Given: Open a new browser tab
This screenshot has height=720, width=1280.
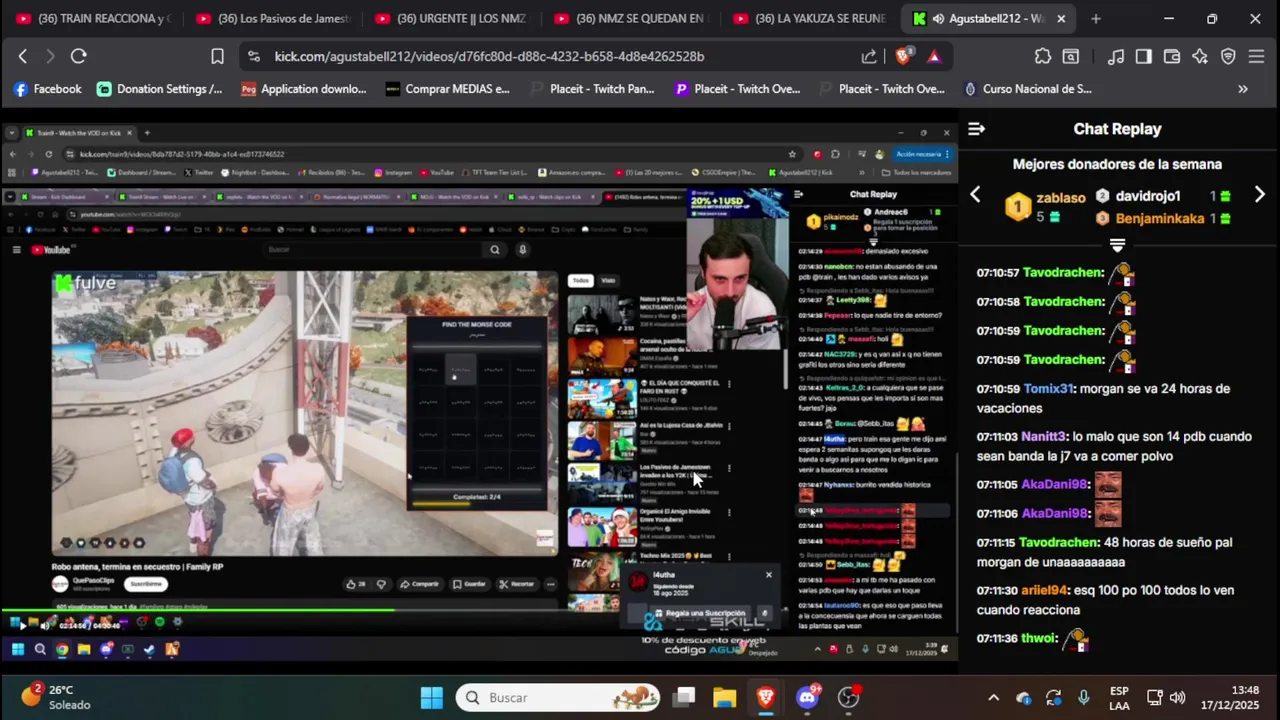Looking at the screenshot, I should 1095,18.
